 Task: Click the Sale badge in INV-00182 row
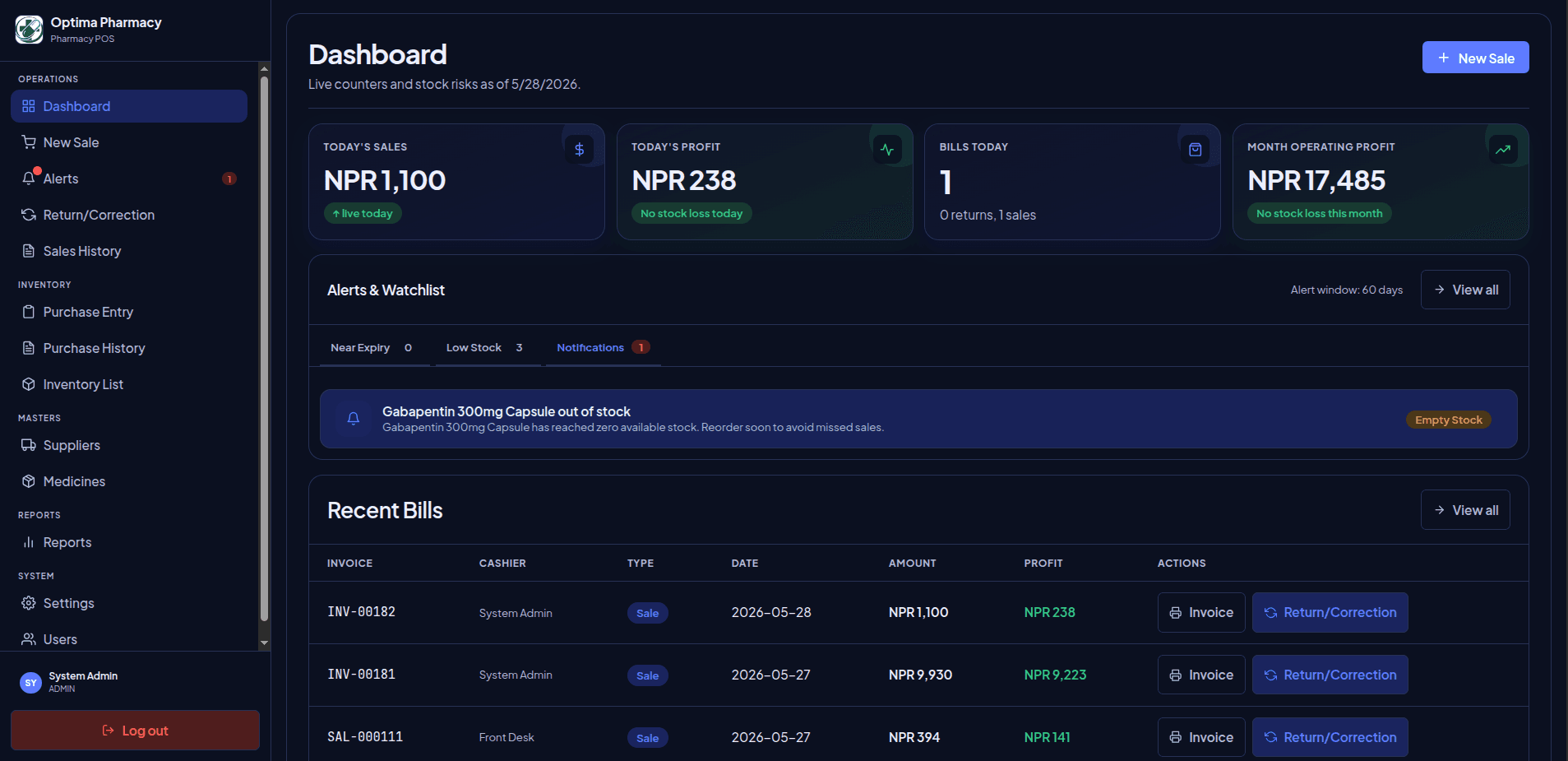(x=648, y=613)
